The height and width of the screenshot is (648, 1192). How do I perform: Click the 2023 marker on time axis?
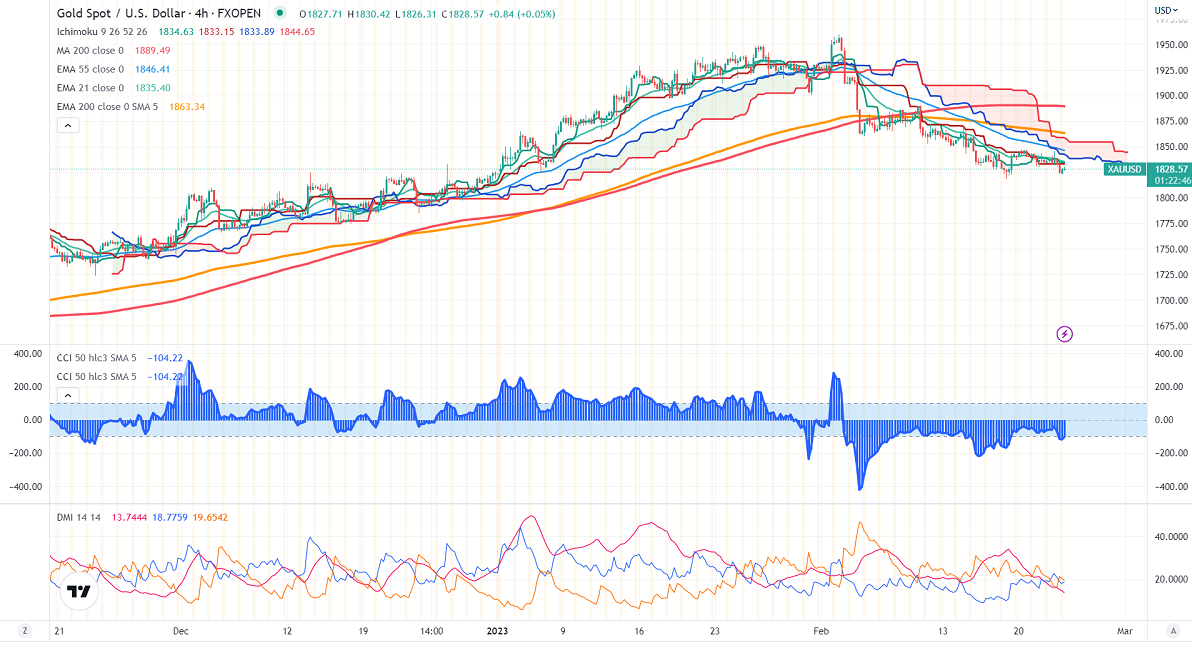coord(497,631)
